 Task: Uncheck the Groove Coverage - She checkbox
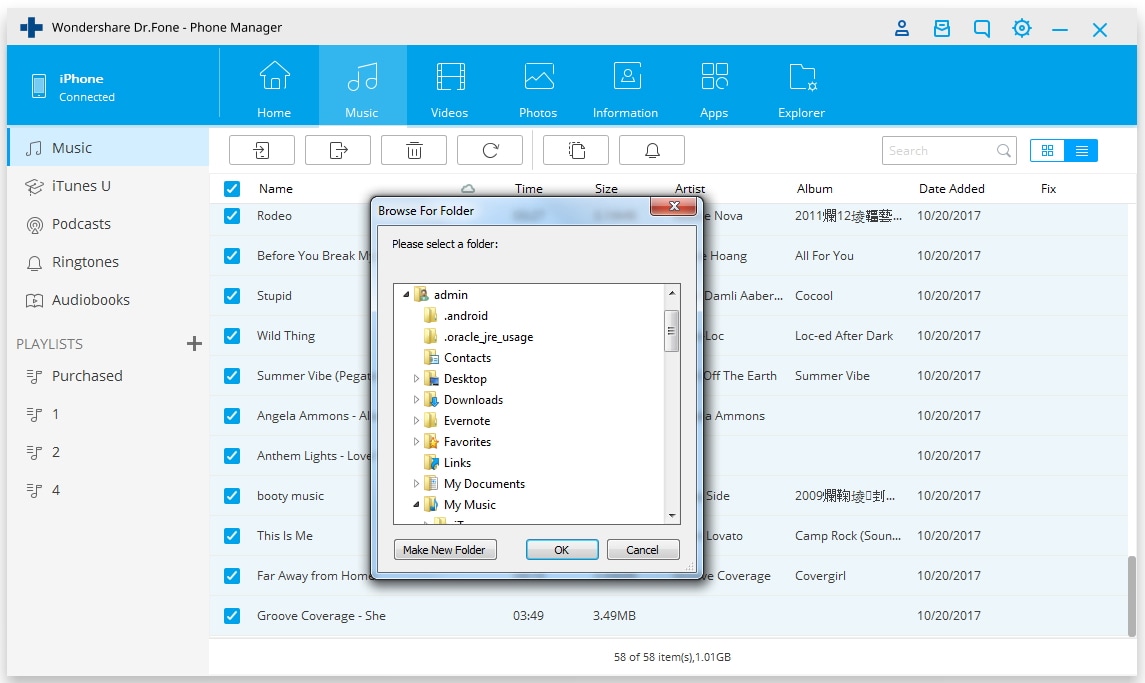point(232,616)
